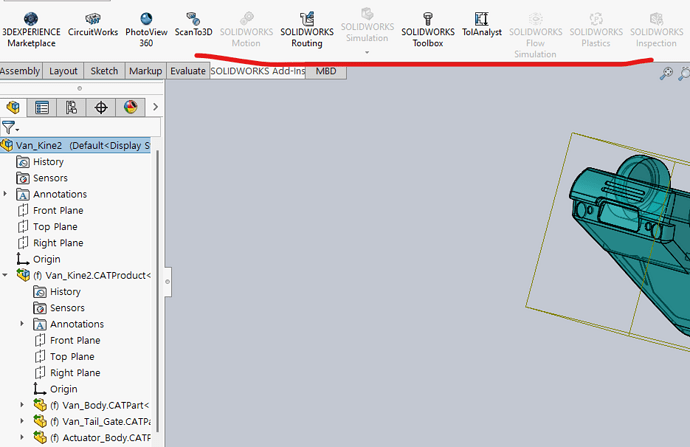Select the Front Plane under Van_Kine2 root

click(58, 210)
